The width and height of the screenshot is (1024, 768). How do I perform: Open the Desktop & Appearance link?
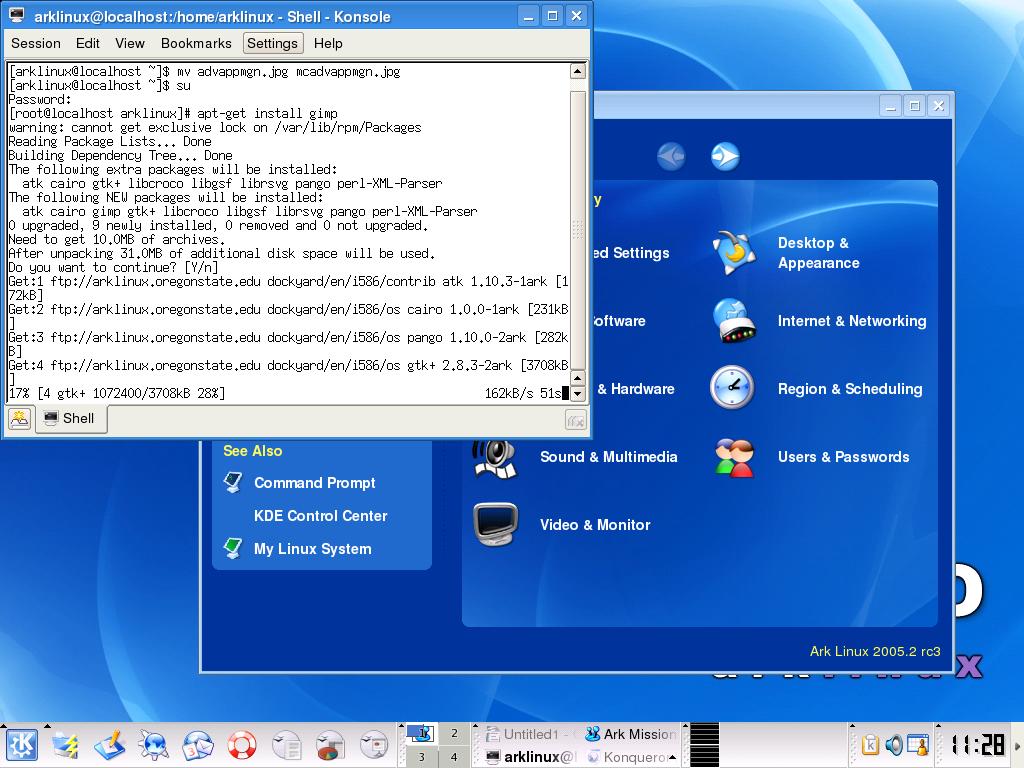pyautogui.click(x=819, y=253)
